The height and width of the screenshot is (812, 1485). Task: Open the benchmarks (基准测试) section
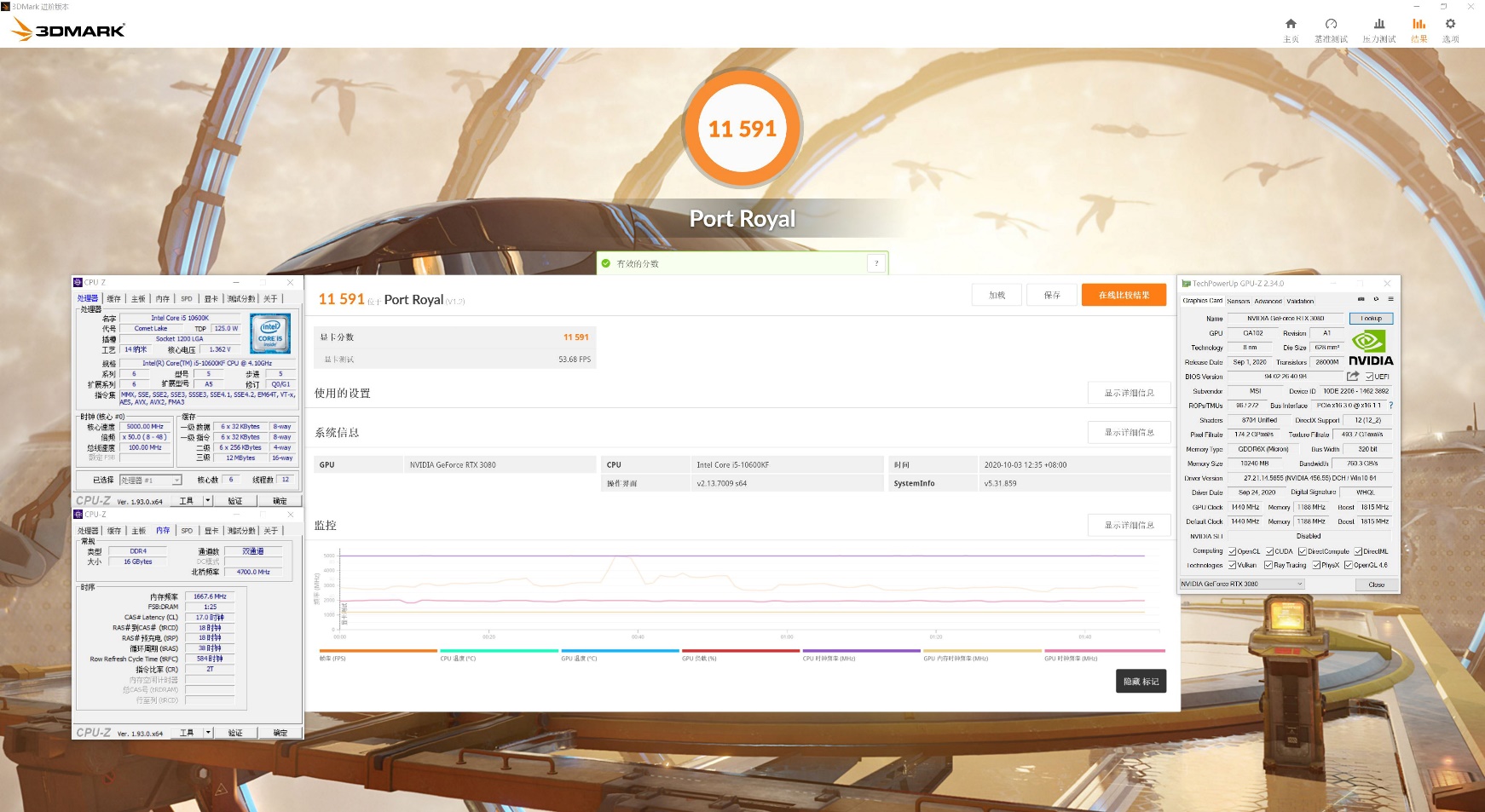[1331, 30]
